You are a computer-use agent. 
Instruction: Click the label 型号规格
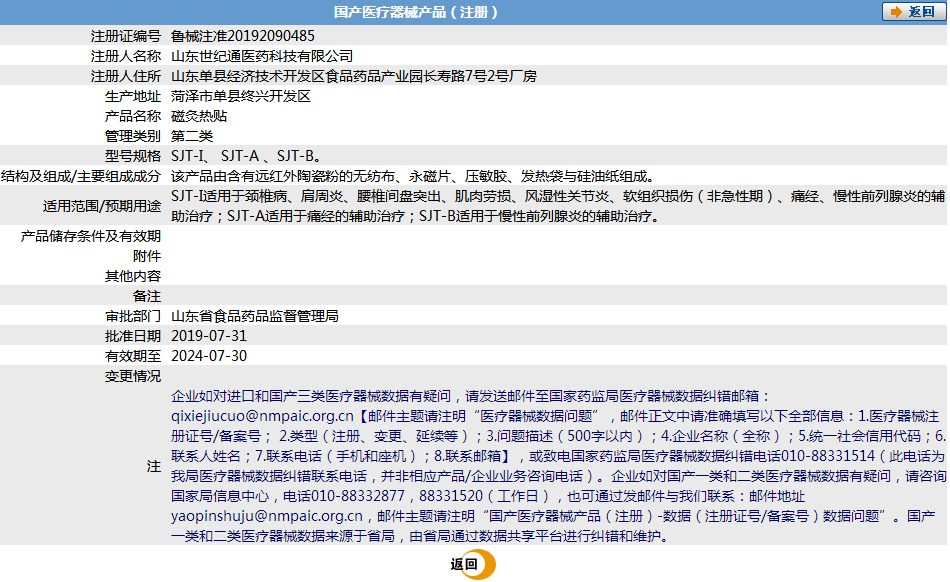point(133,156)
